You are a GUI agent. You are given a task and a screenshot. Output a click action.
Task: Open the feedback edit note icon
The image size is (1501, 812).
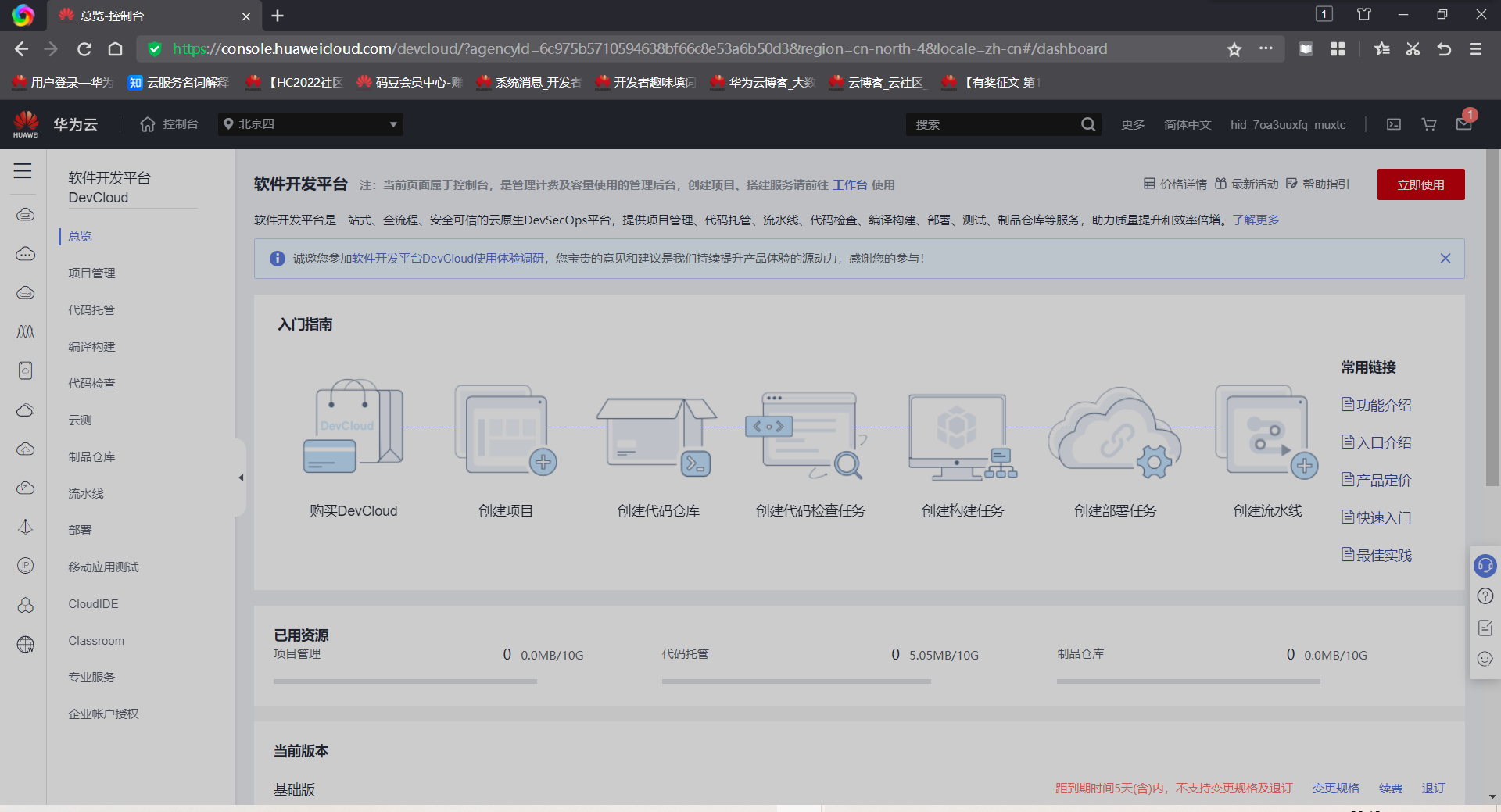click(x=1485, y=628)
